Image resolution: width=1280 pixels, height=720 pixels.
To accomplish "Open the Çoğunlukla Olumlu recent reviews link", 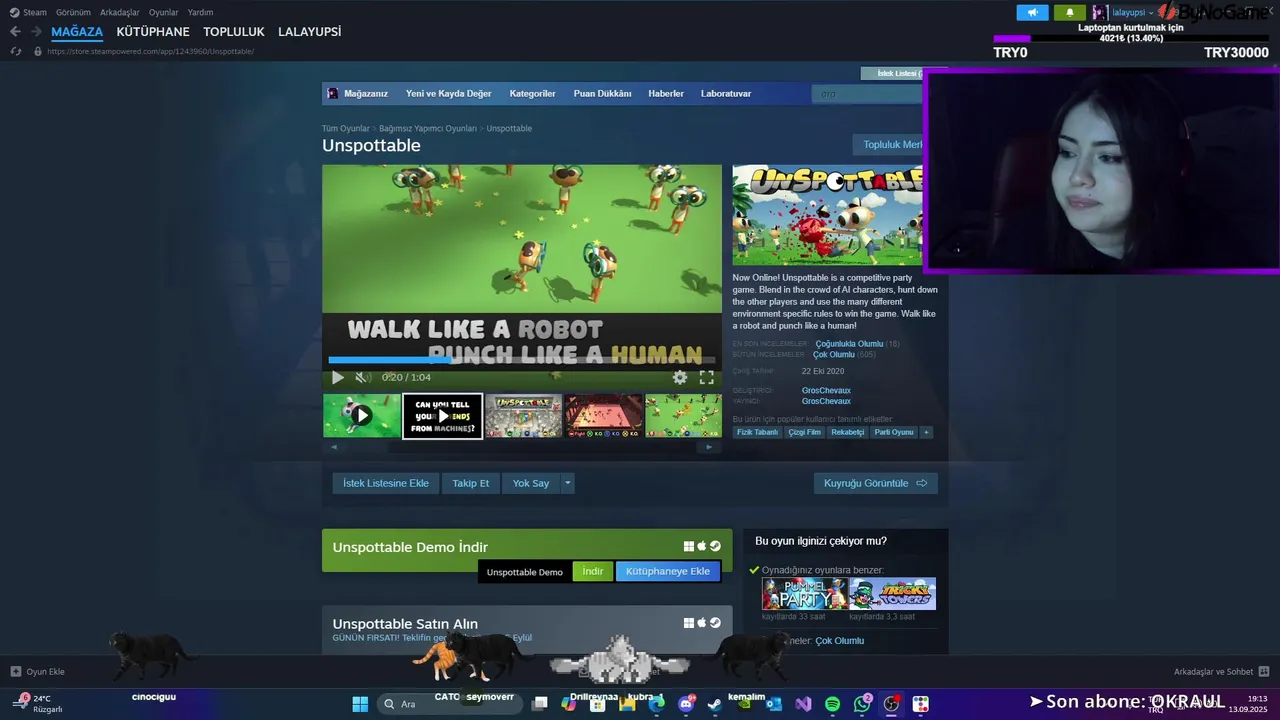I will [849, 344].
